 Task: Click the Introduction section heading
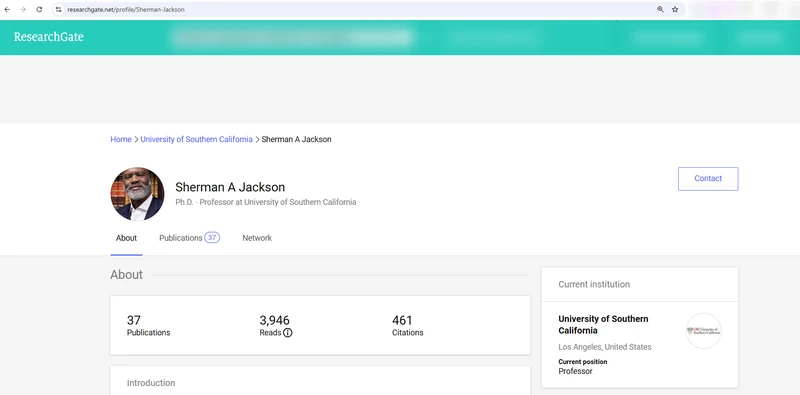click(151, 383)
